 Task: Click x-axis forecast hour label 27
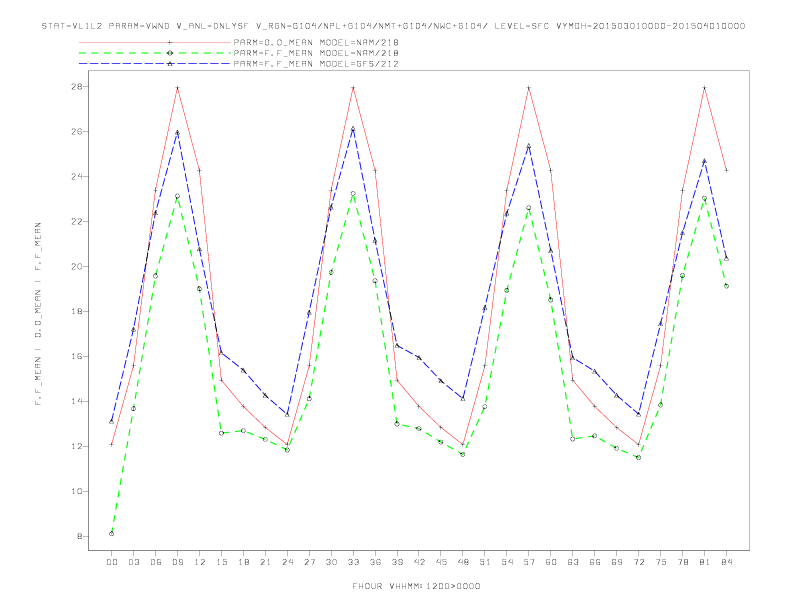click(x=309, y=562)
